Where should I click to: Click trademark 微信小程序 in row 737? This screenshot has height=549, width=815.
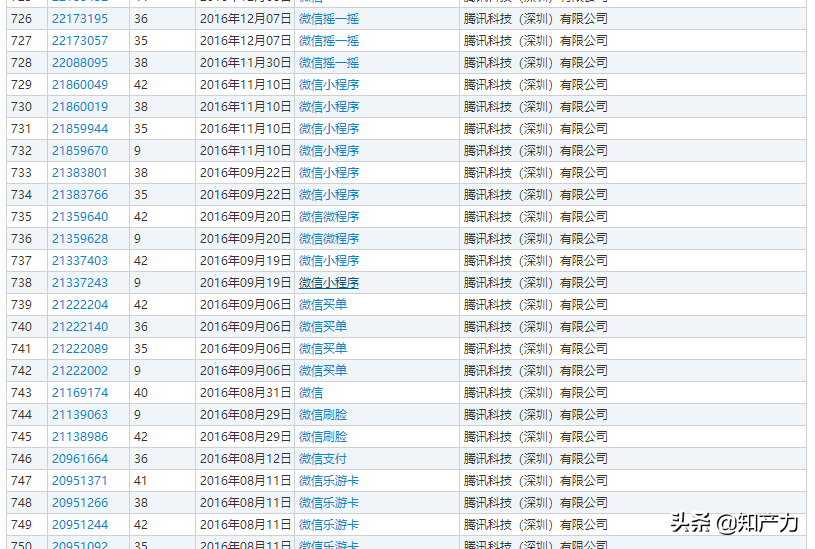(x=328, y=260)
